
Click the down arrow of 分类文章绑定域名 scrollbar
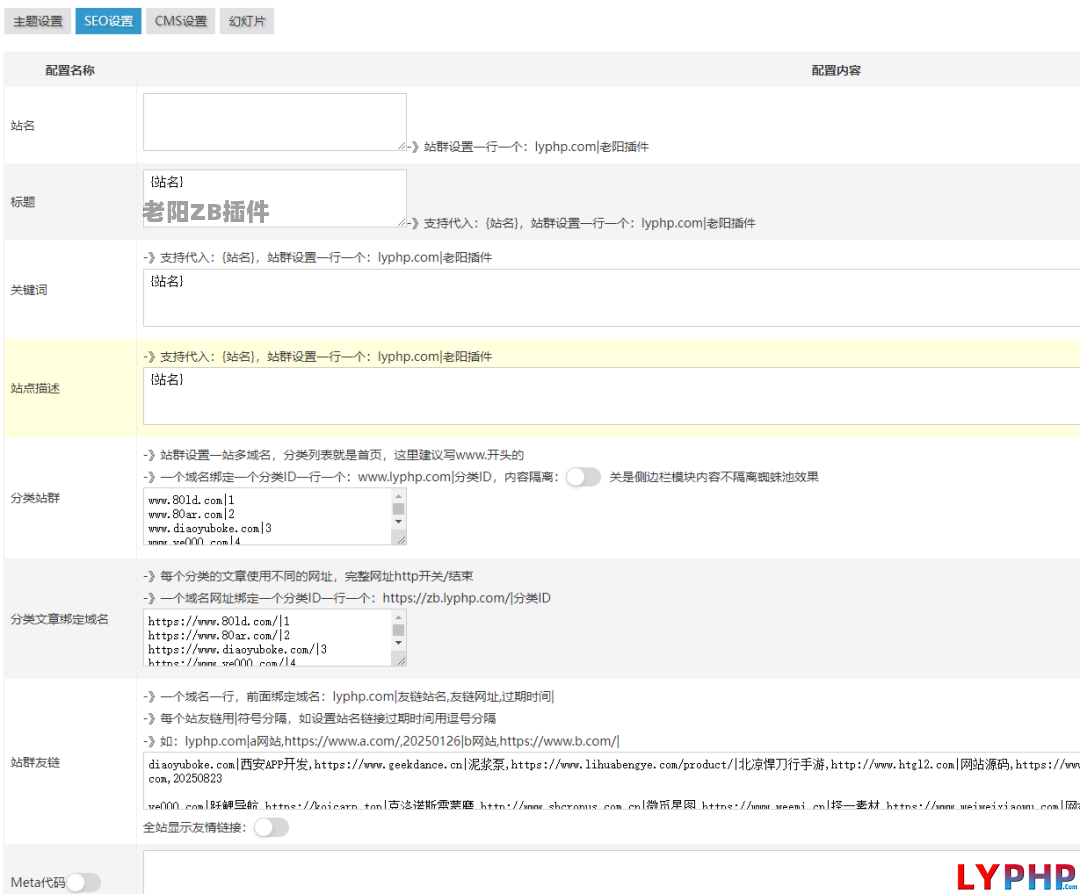398,643
